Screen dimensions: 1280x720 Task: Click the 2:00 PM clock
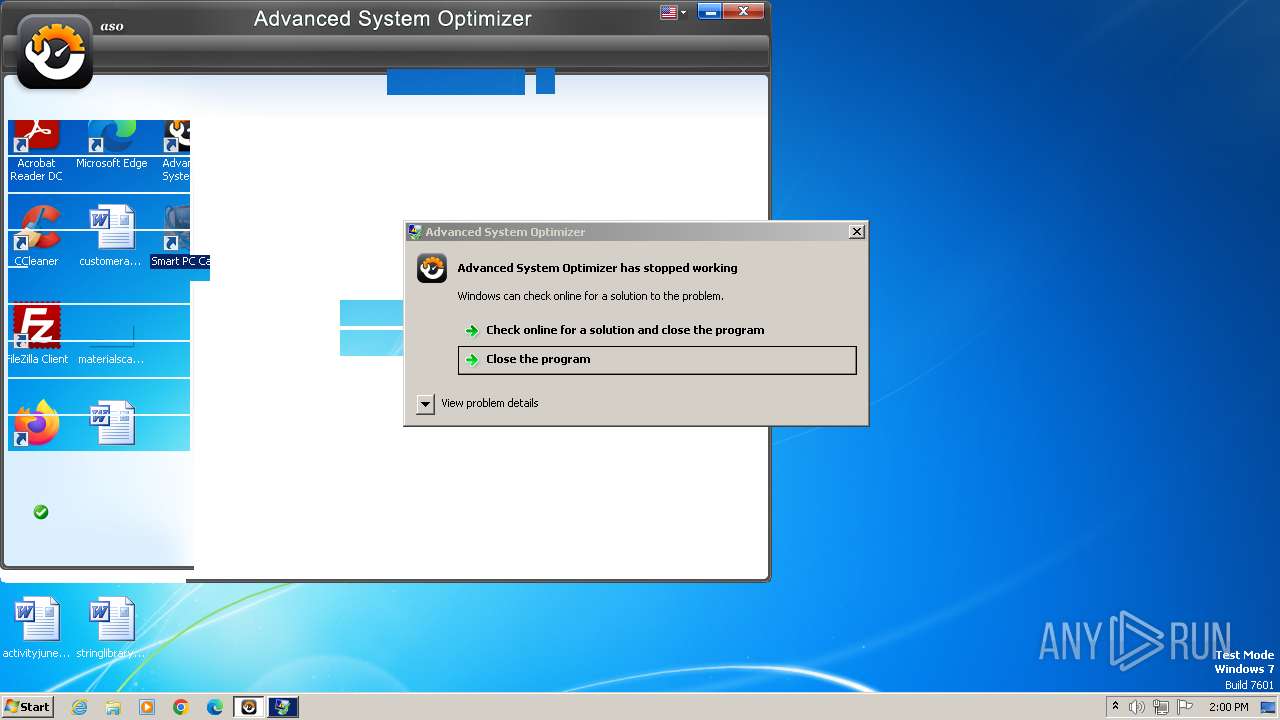coord(1228,707)
